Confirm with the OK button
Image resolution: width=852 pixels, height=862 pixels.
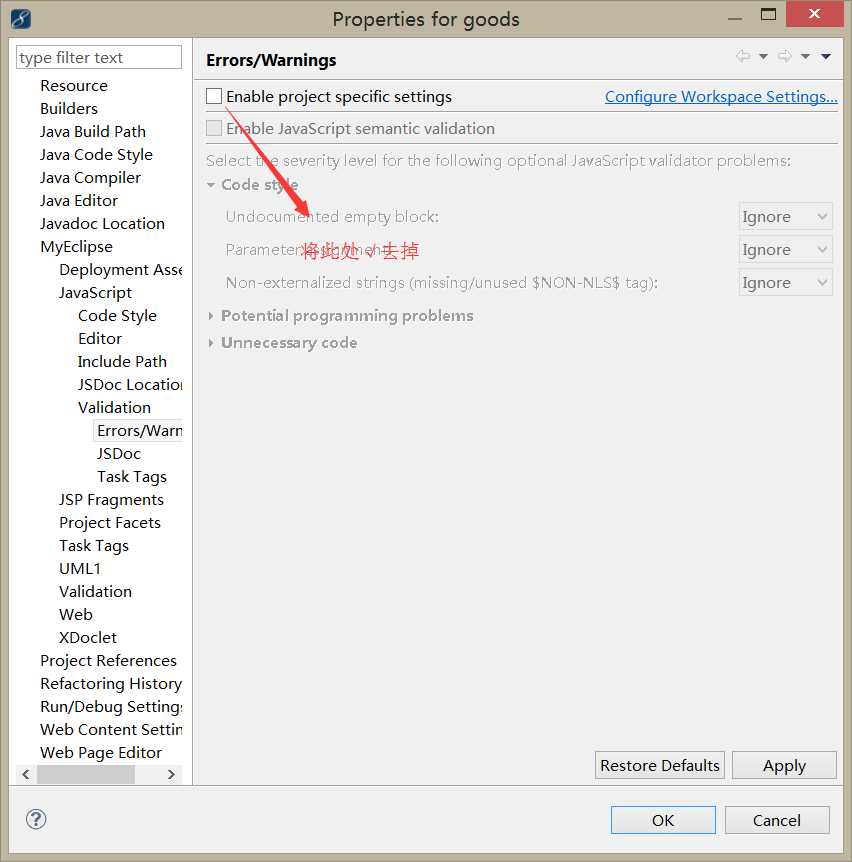(x=663, y=820)
